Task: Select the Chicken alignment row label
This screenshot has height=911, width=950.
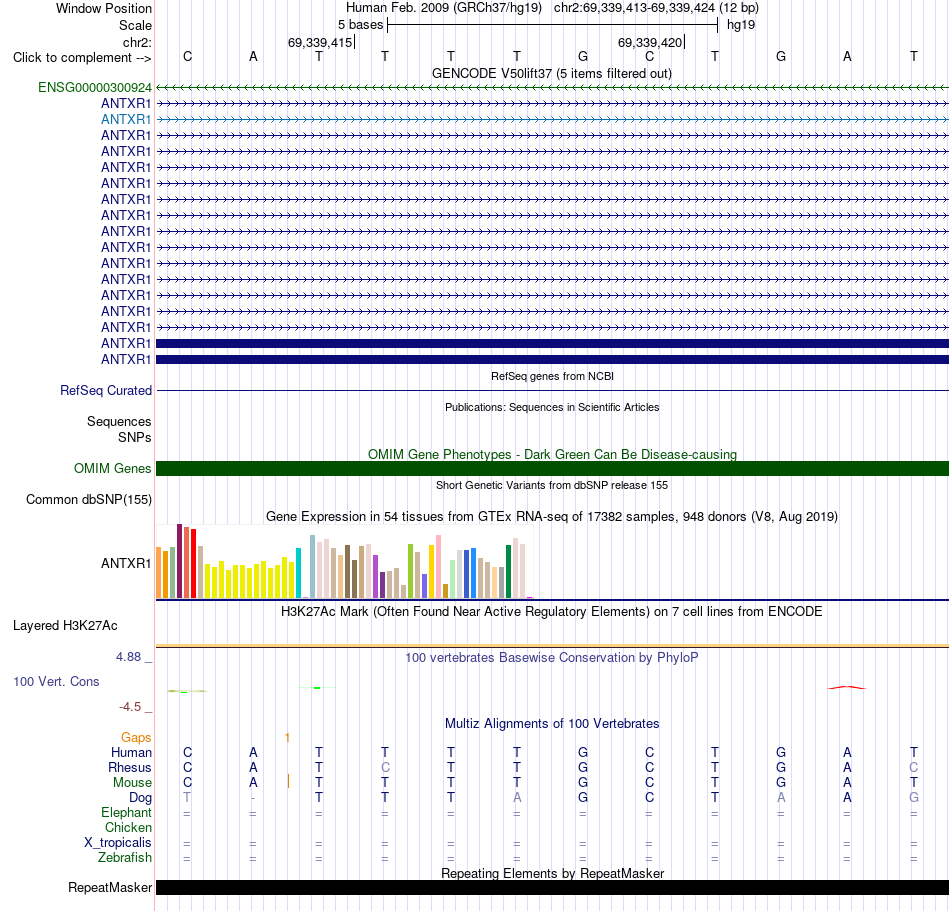Action: pyautogui.click(x=128, y=827)
